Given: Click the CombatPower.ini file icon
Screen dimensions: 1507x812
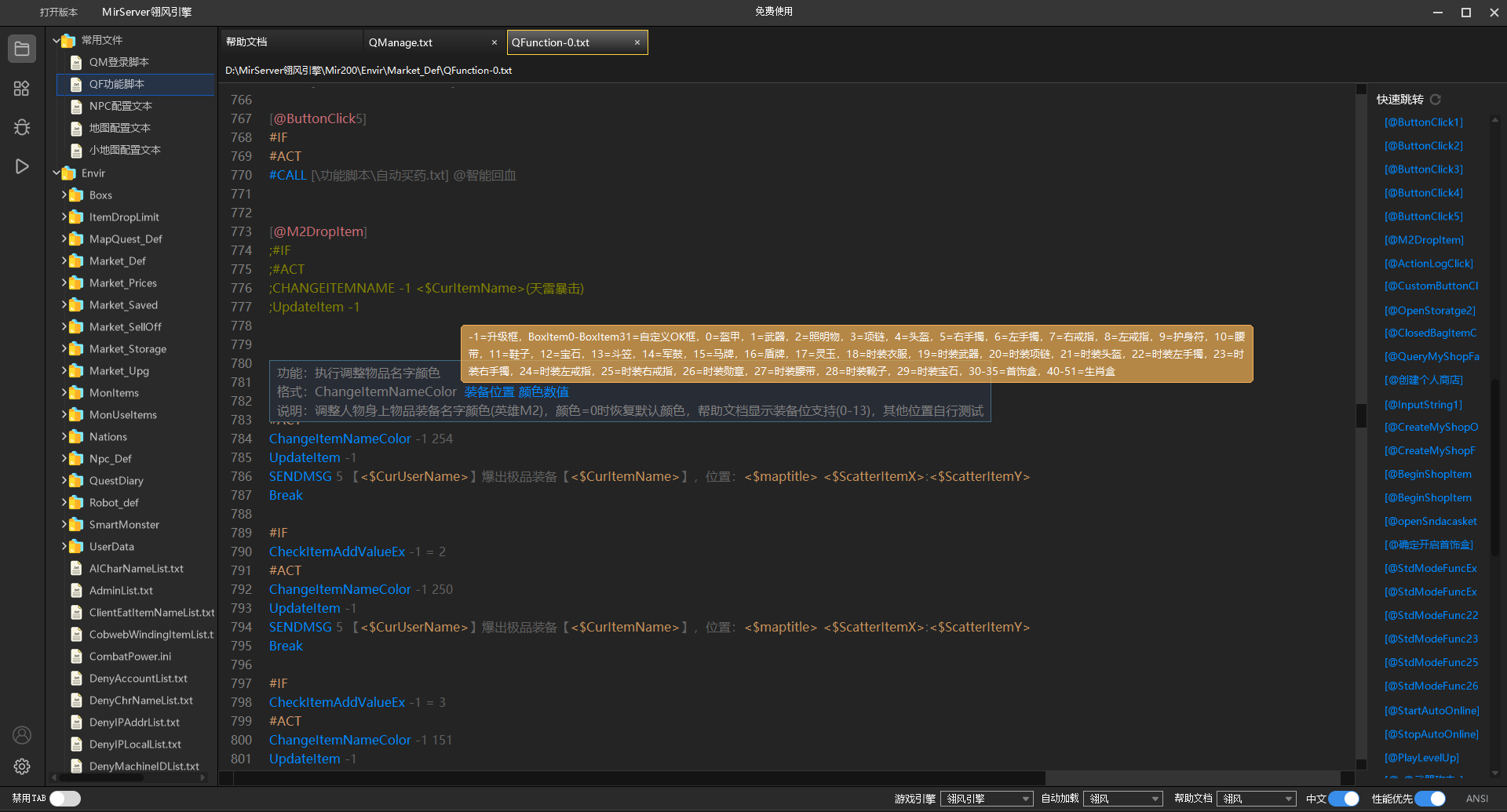Looking at the screenshot, I should pyautogui.click(x=76, y=656).
